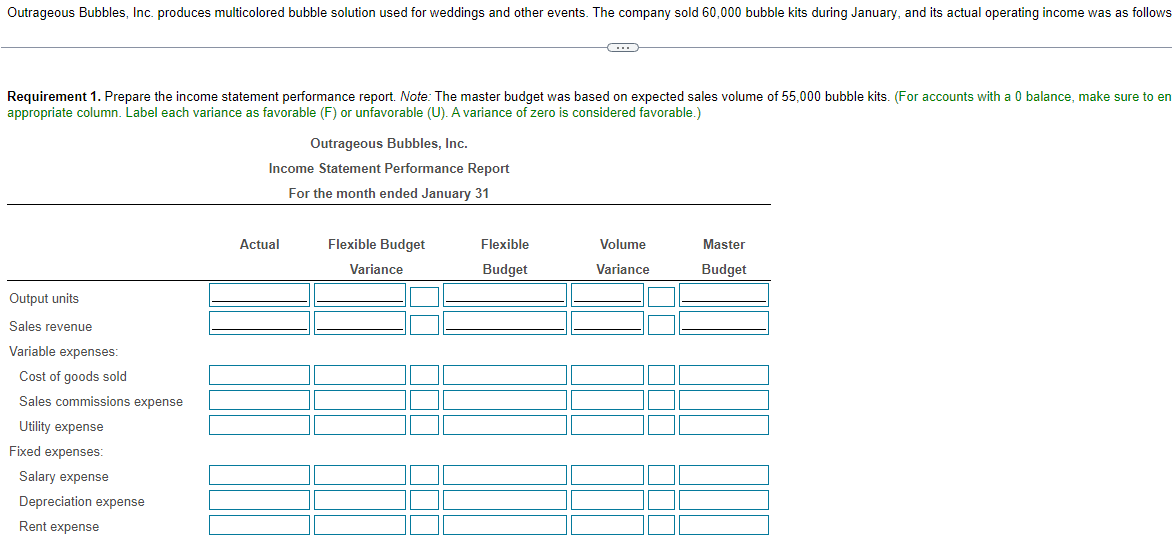Click Sales revenue Flexible Budget field
Viewport: 1172px width, 545px height.
pyautogui.click(x=505, y=323)
